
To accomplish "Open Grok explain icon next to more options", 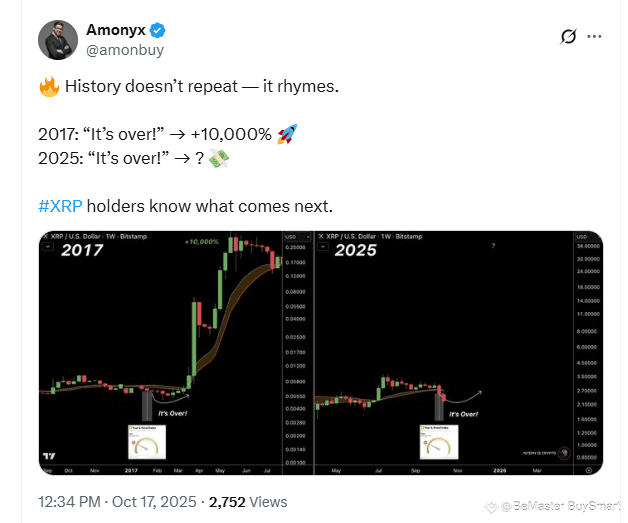I will point(568,36).
